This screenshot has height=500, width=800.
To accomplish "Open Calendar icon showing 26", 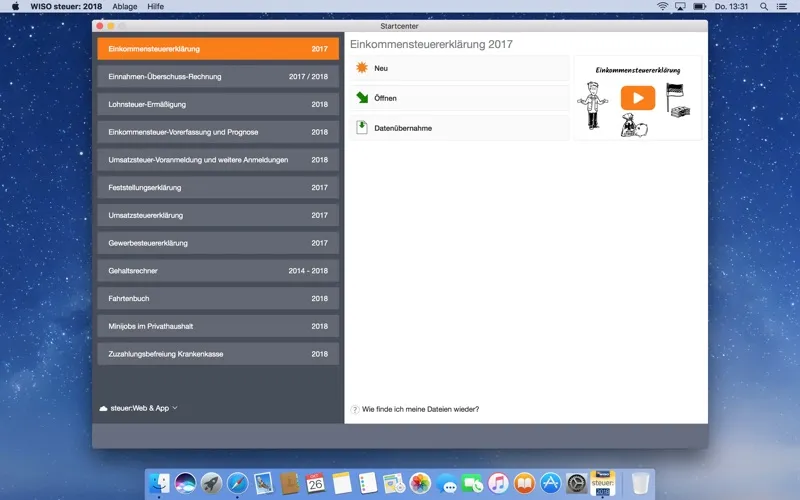I will tap(315, 483).
